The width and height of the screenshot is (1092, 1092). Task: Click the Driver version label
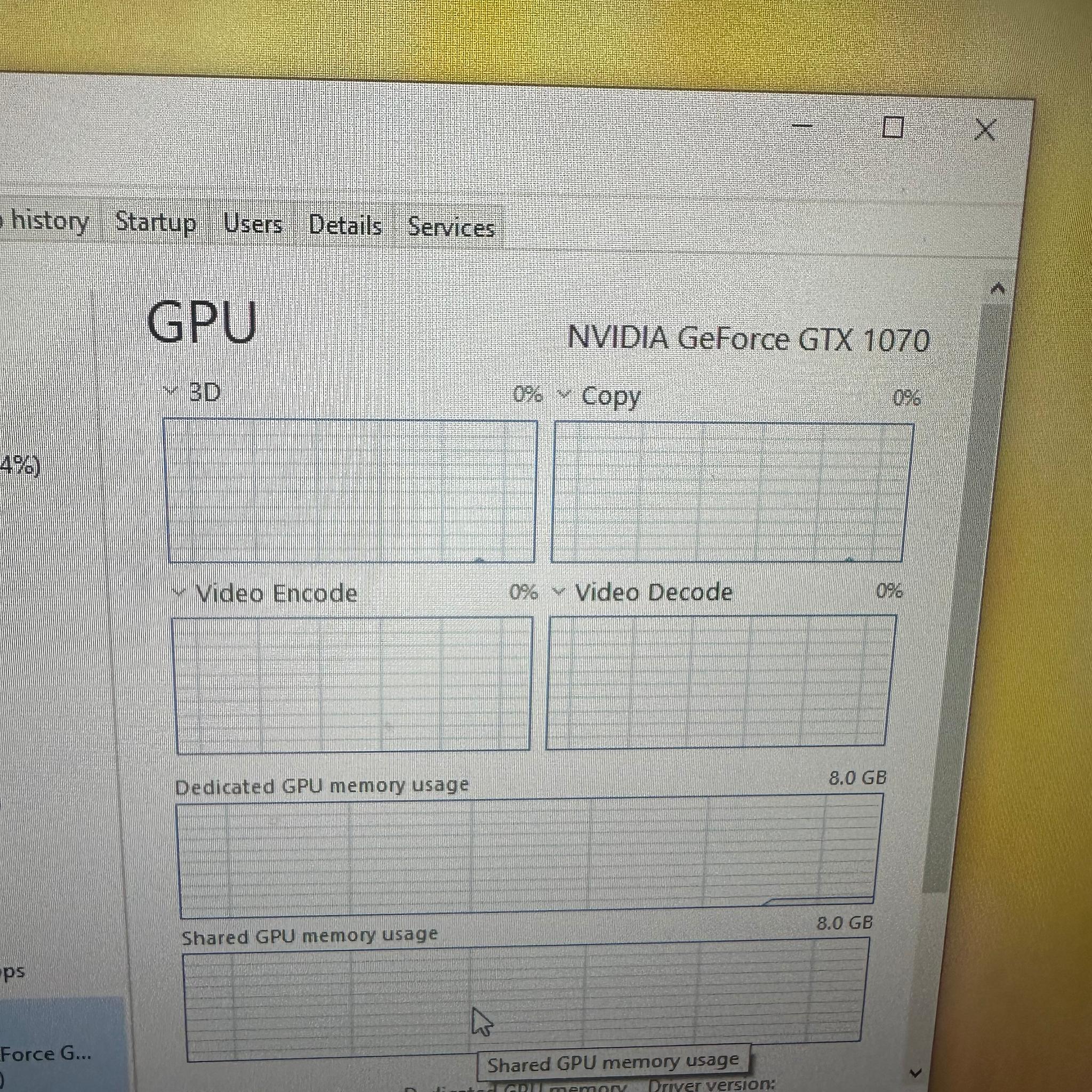pyautogui.click(x=712, y=1084)
